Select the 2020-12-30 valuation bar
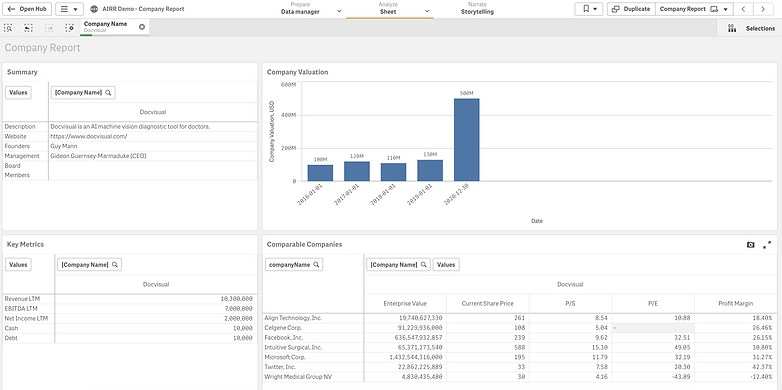Viewport: 782px width, 390px height. (x=466, y=140)
